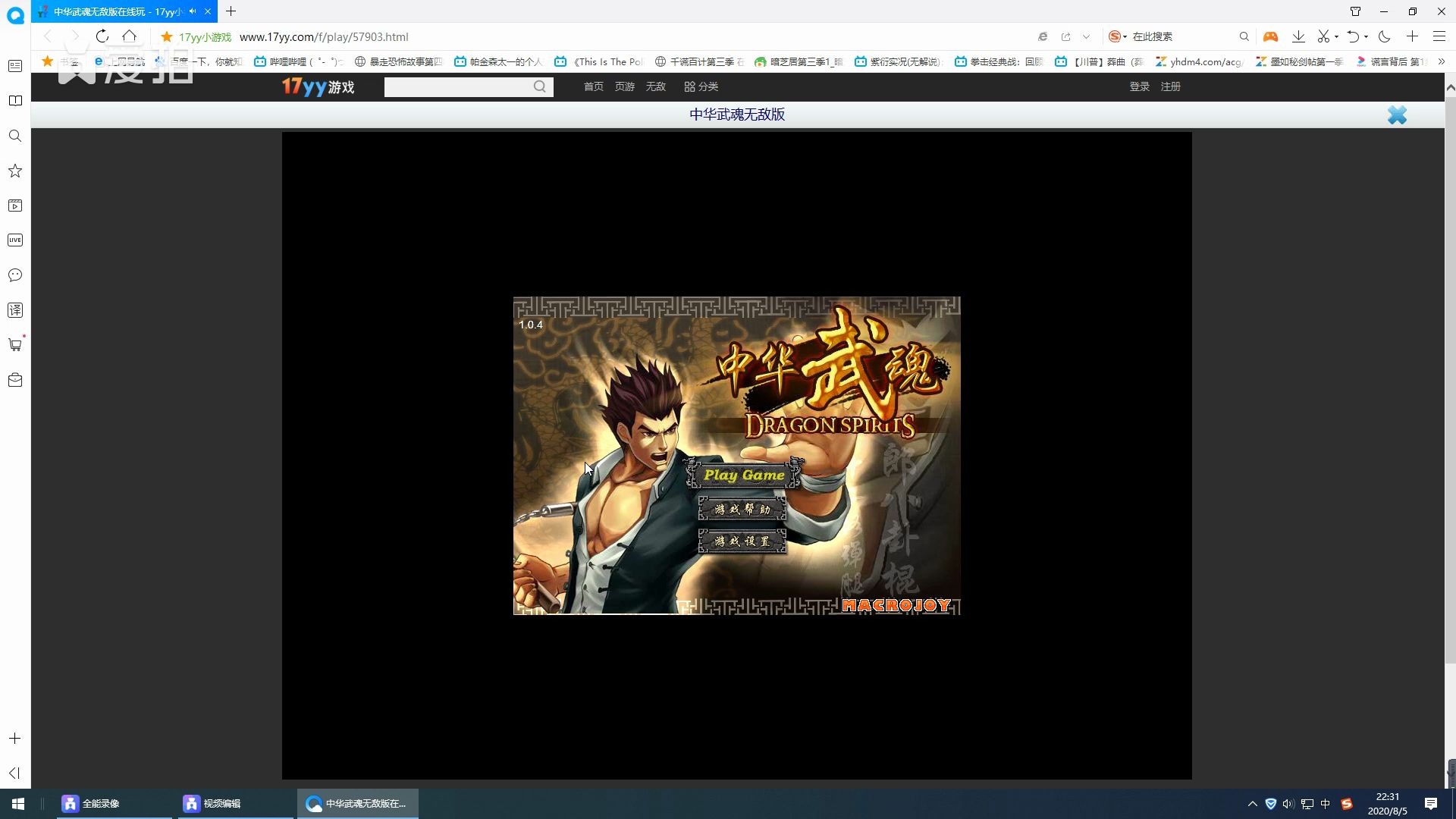
Task: Open the 暴走恐怖故事第四 bookmark
Action: coord(399,61)
